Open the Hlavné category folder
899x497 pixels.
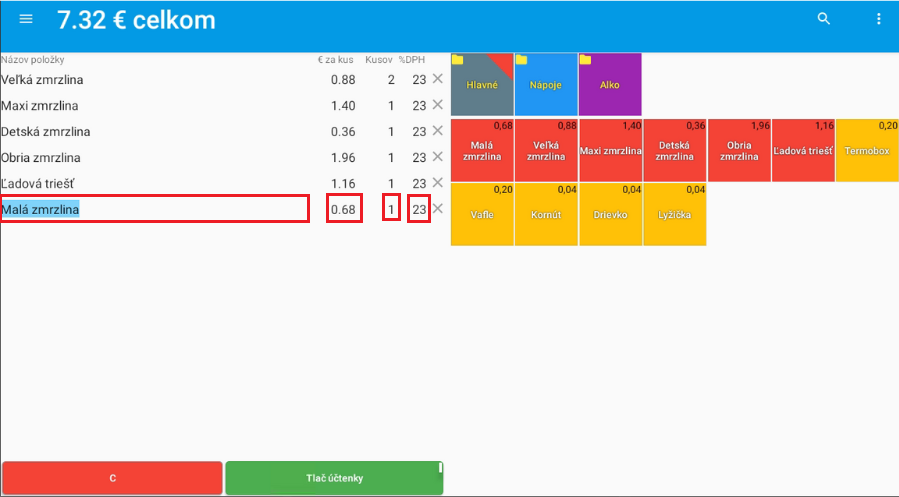point(482,85)
